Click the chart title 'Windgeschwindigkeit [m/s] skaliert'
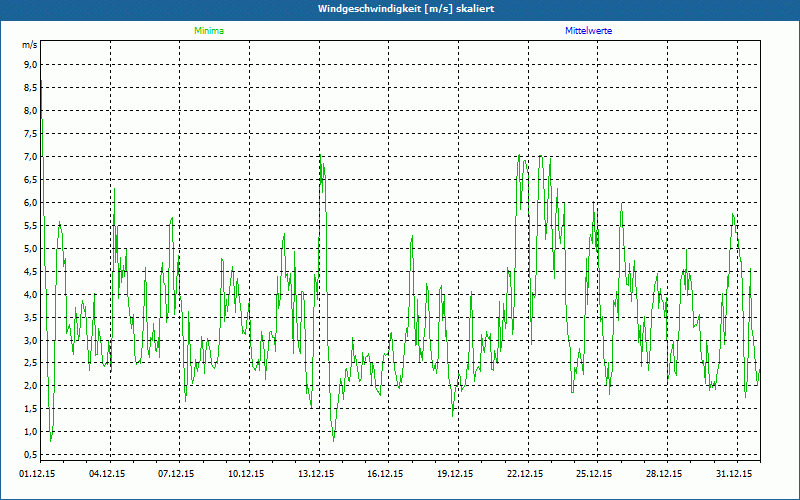 [406, 9]
